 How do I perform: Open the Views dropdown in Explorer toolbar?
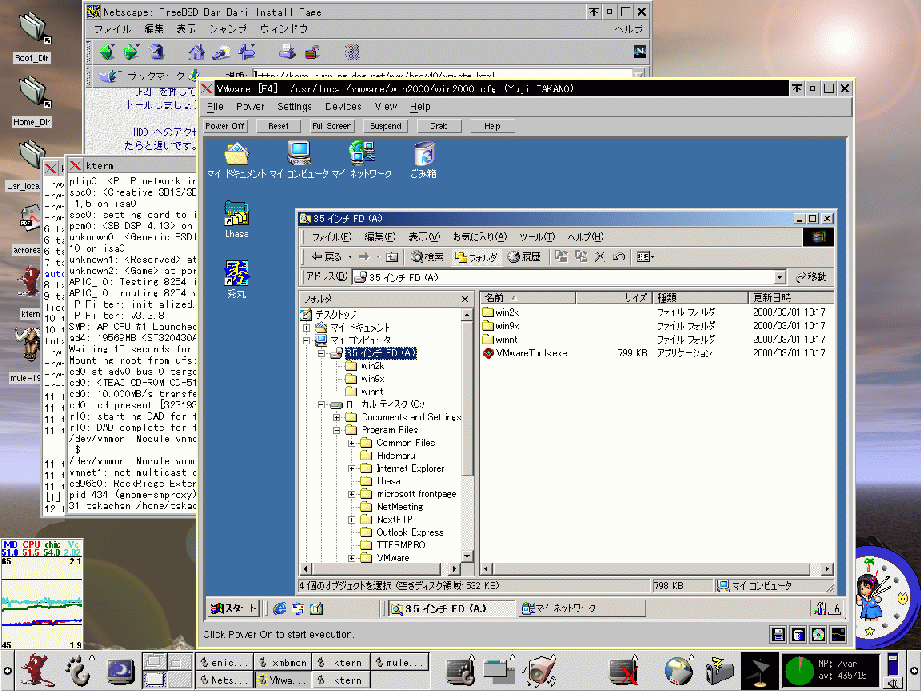[x=645, y=257]
